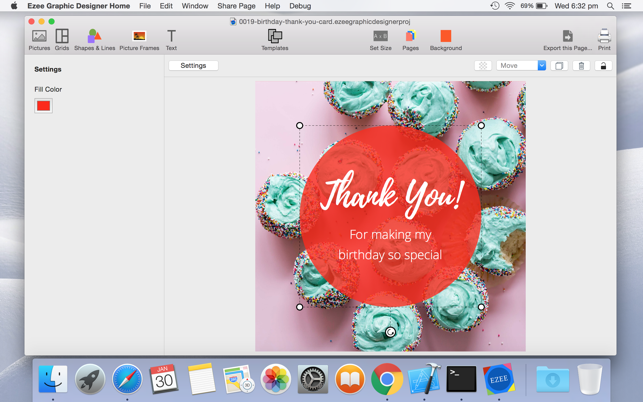Screen dimensions: 643x402
Task: Click Export this Page icon
Action: (x=567, y=39)
